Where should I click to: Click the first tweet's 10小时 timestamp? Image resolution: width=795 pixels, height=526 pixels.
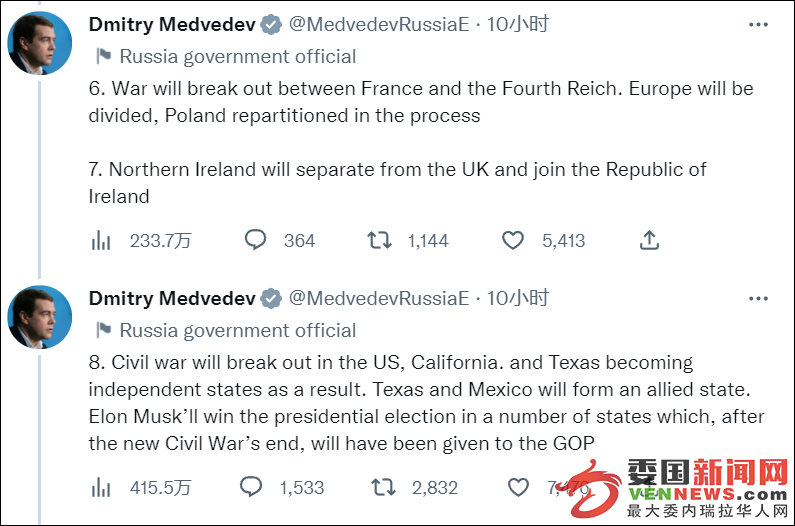pyautogui.click(x=518, y=24)
